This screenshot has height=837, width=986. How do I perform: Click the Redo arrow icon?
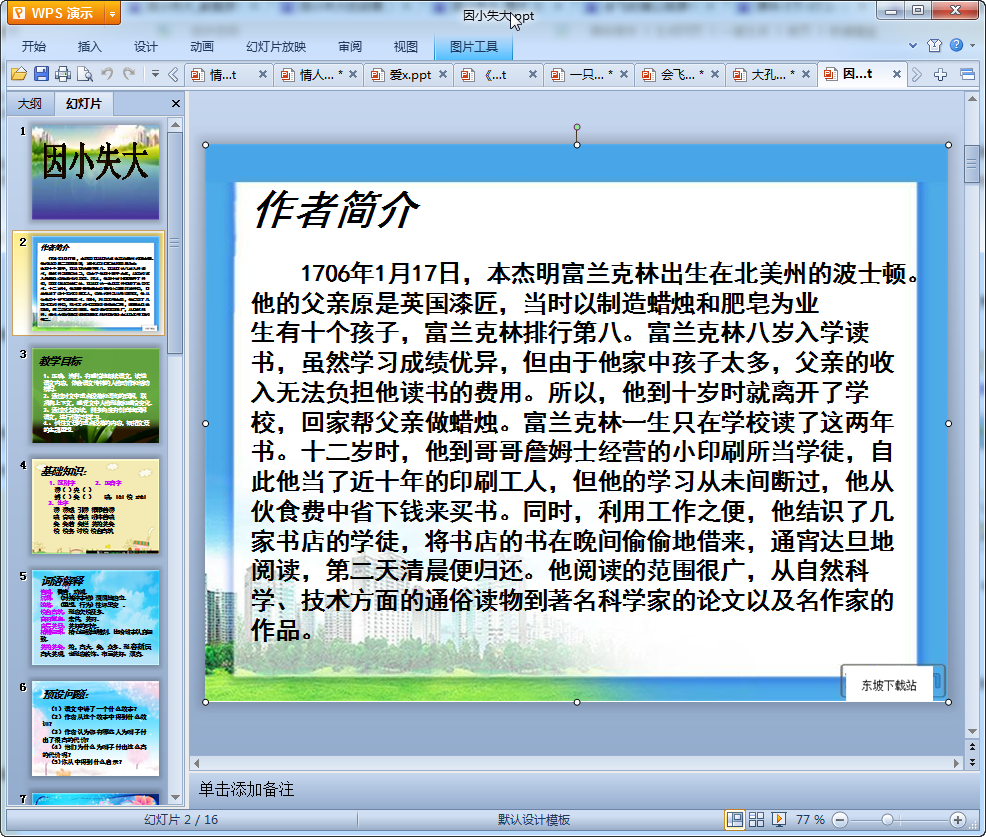(130, 74)
